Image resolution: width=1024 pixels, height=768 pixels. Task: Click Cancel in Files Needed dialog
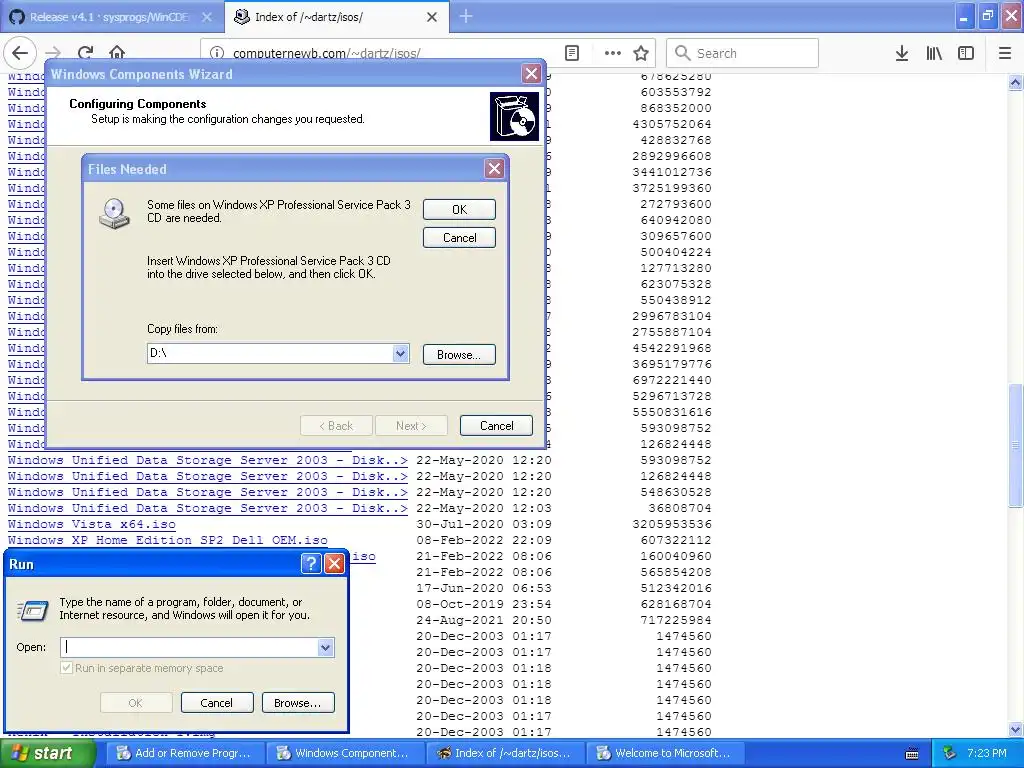click(459, 238)
